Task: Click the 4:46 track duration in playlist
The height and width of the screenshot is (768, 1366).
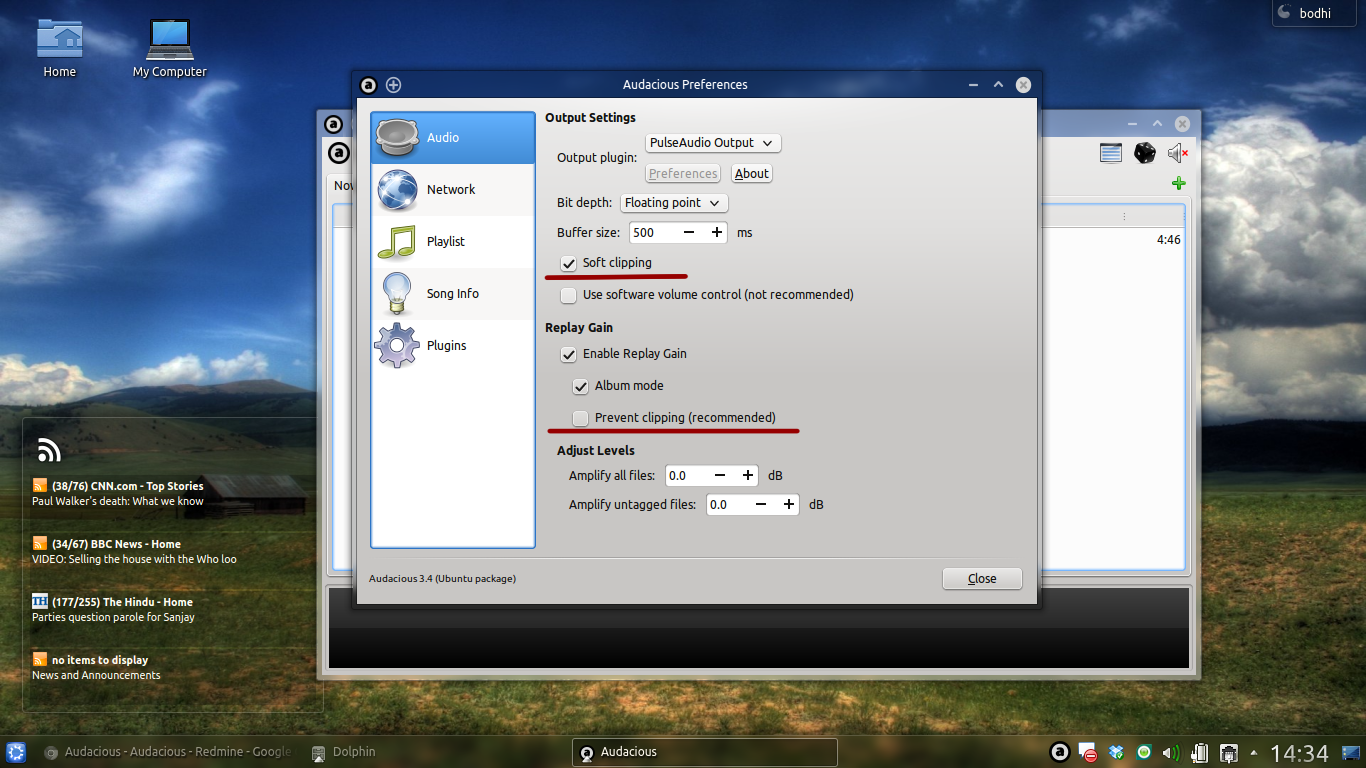Action: click(x=1168, y=240)
